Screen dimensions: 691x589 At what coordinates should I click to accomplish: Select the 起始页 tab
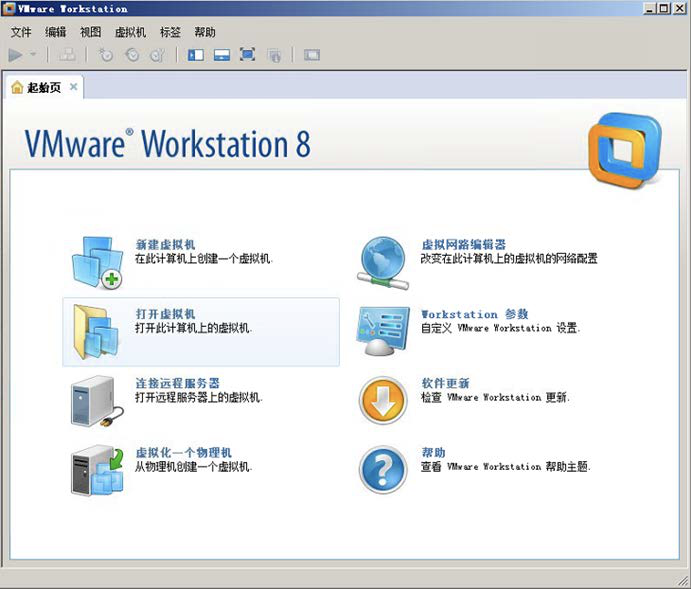pyautogui.click(x=43, y=87)
